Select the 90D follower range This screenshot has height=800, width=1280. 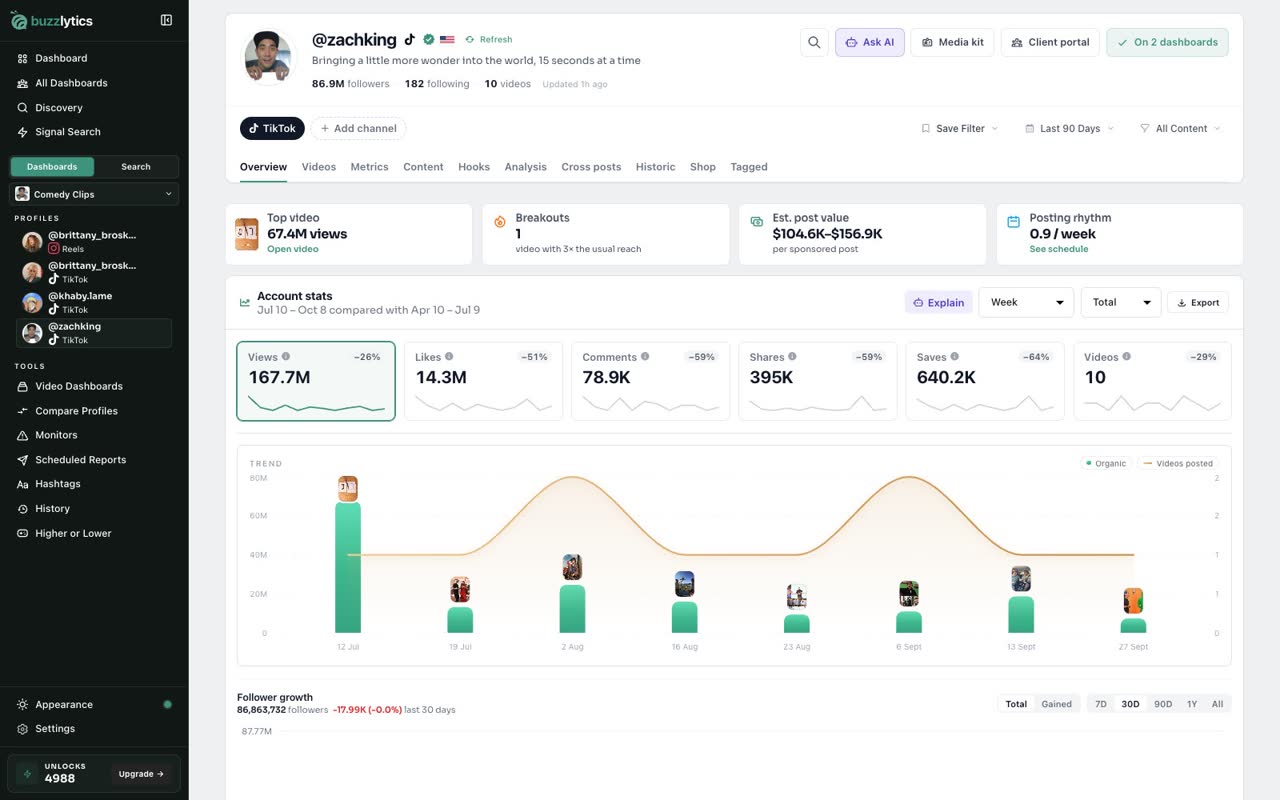pos(1163,704)
